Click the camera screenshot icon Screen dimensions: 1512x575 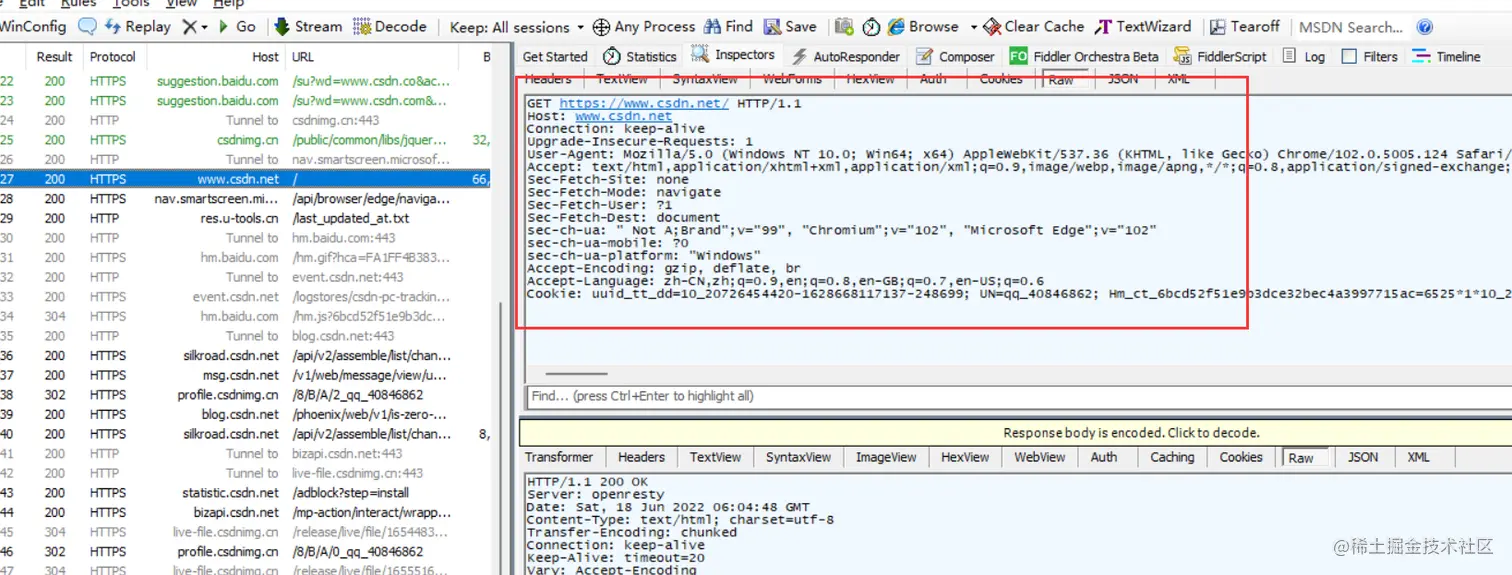845,27
